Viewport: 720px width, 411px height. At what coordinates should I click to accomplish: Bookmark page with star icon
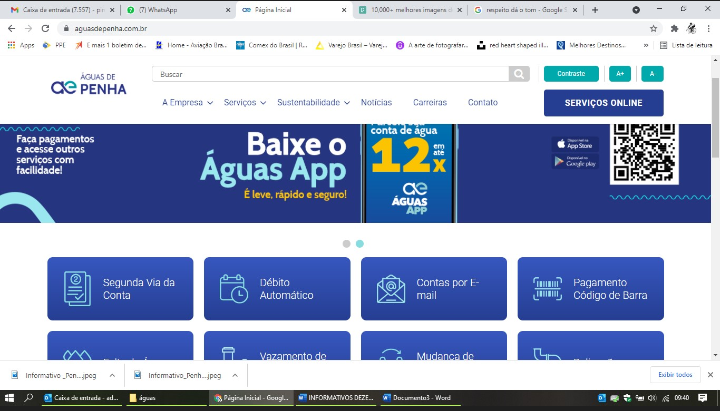pos(653,28)
